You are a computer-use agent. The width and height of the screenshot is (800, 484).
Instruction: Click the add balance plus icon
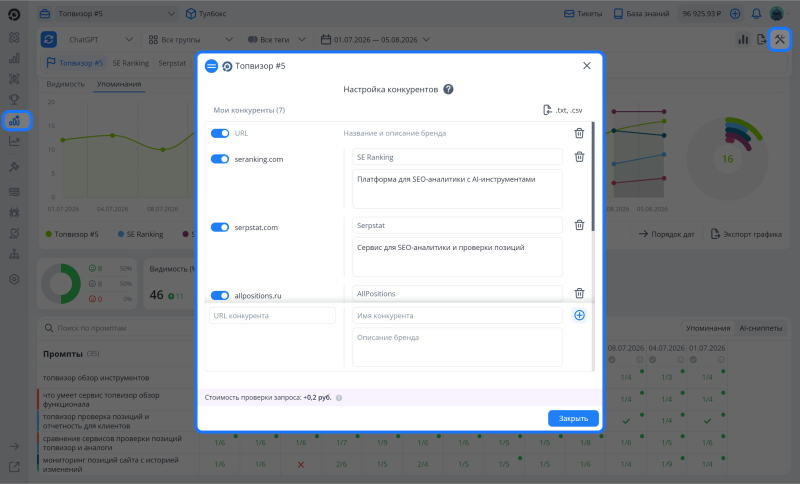pyautogui.click(x=735, y=14)
